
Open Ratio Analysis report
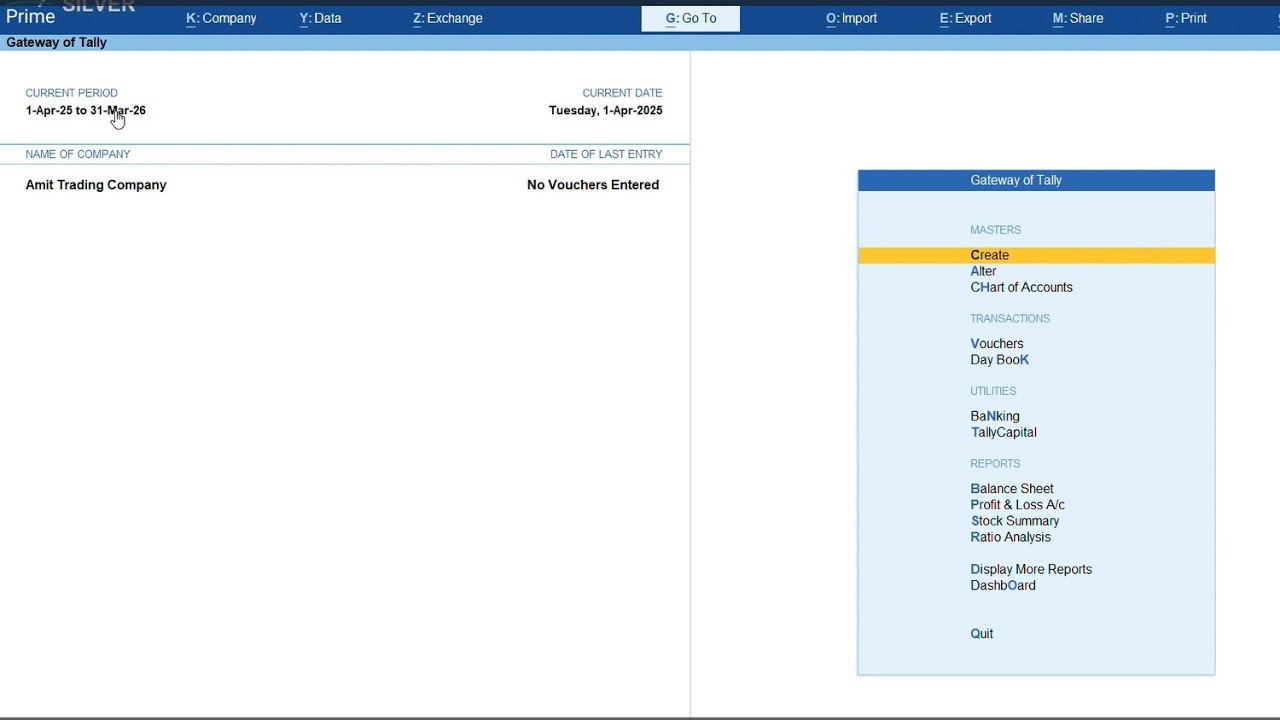(1010, 537)
